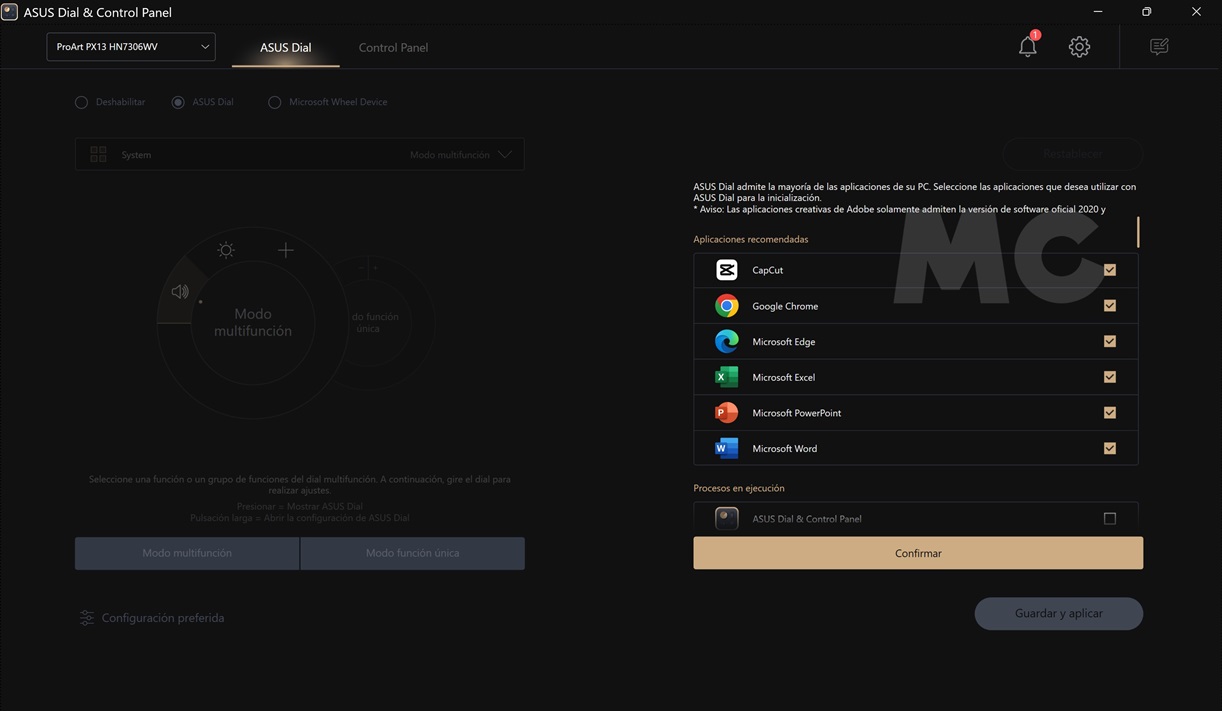This screenshot has width=1222, height=711.
Task: Open the ProArt PX13 device dropdown
Action: point(131,47)
